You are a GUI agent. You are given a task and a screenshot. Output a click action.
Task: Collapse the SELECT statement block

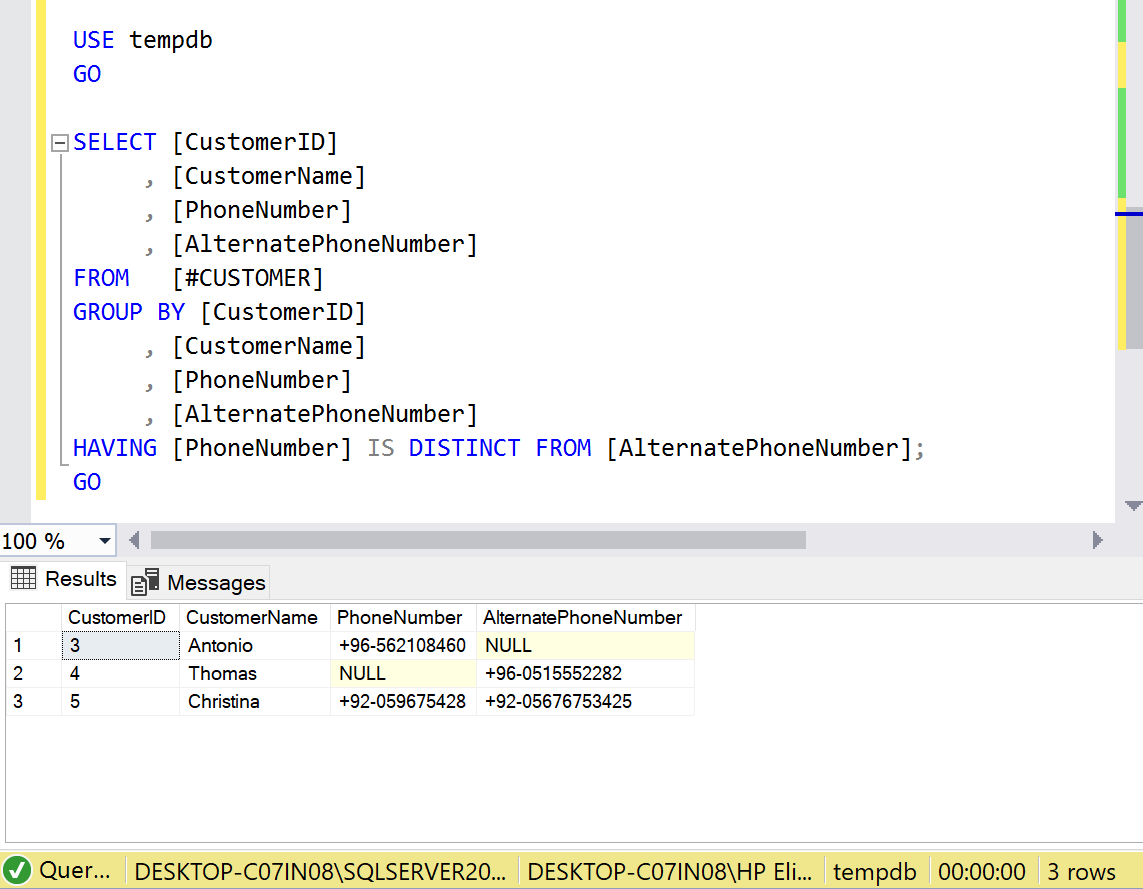tap(59, 143)
